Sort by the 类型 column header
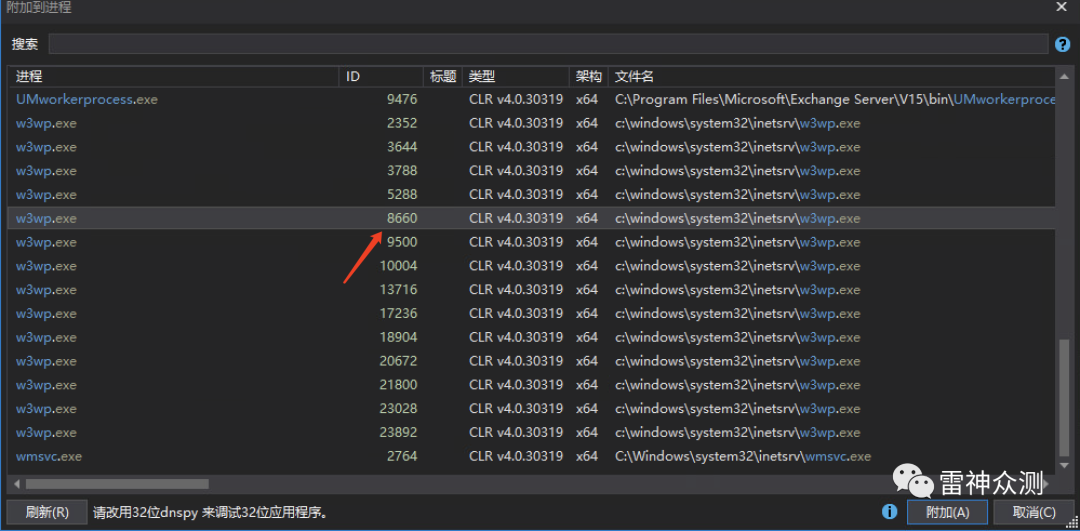 click(x=516, y=76)
